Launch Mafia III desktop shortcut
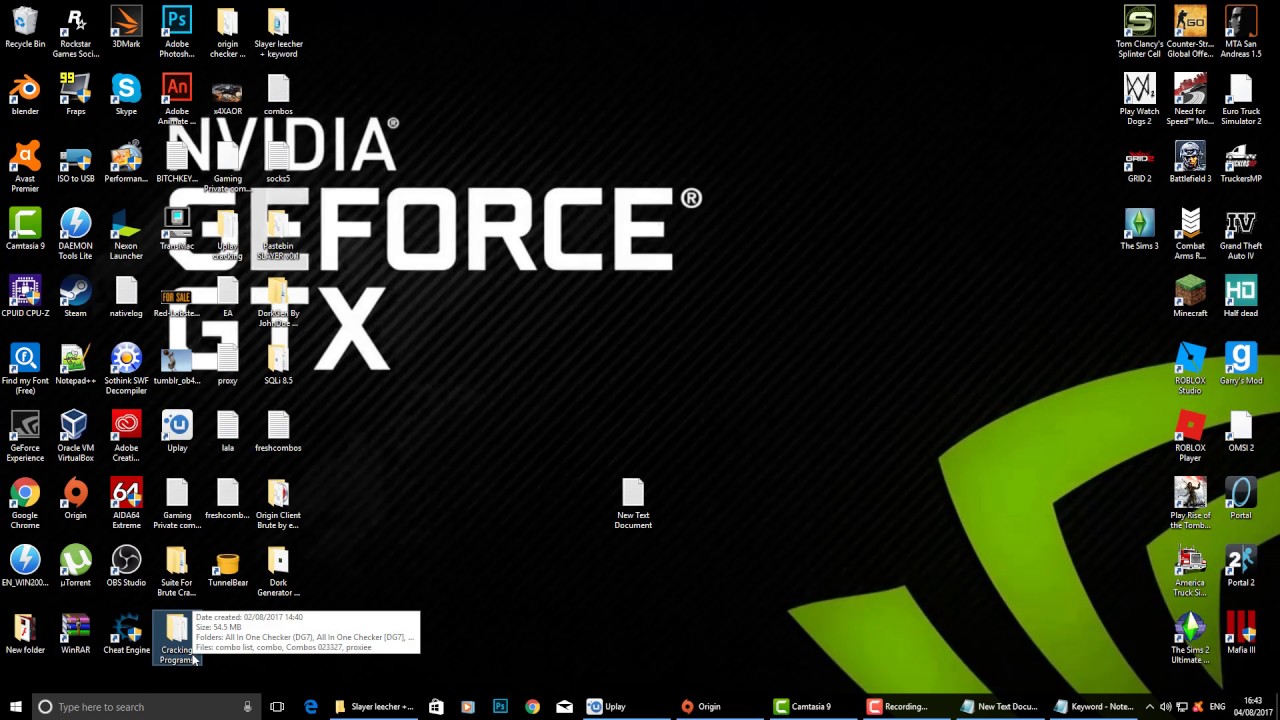The image size is (1280, 720). [x=1241, y=634]
